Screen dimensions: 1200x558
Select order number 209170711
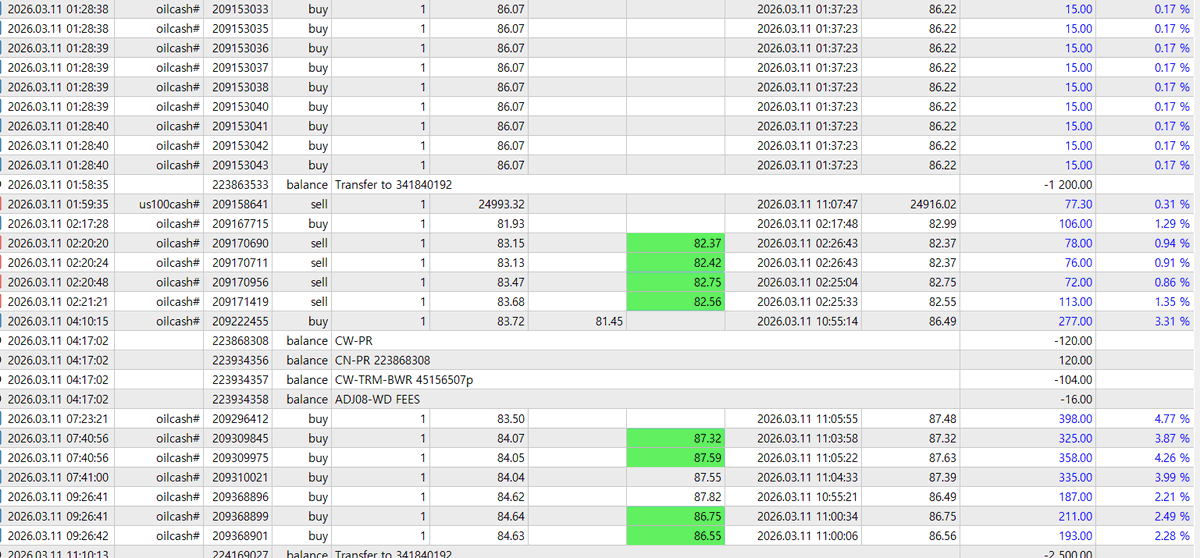240,263
